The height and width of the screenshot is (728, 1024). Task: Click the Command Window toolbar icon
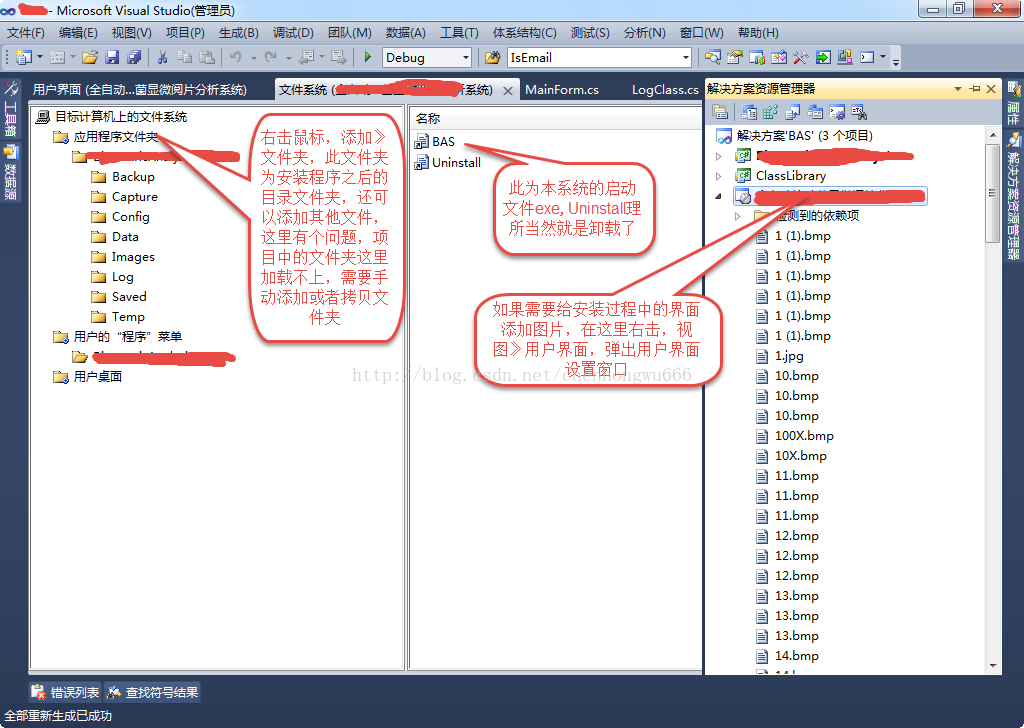[867, 57]
